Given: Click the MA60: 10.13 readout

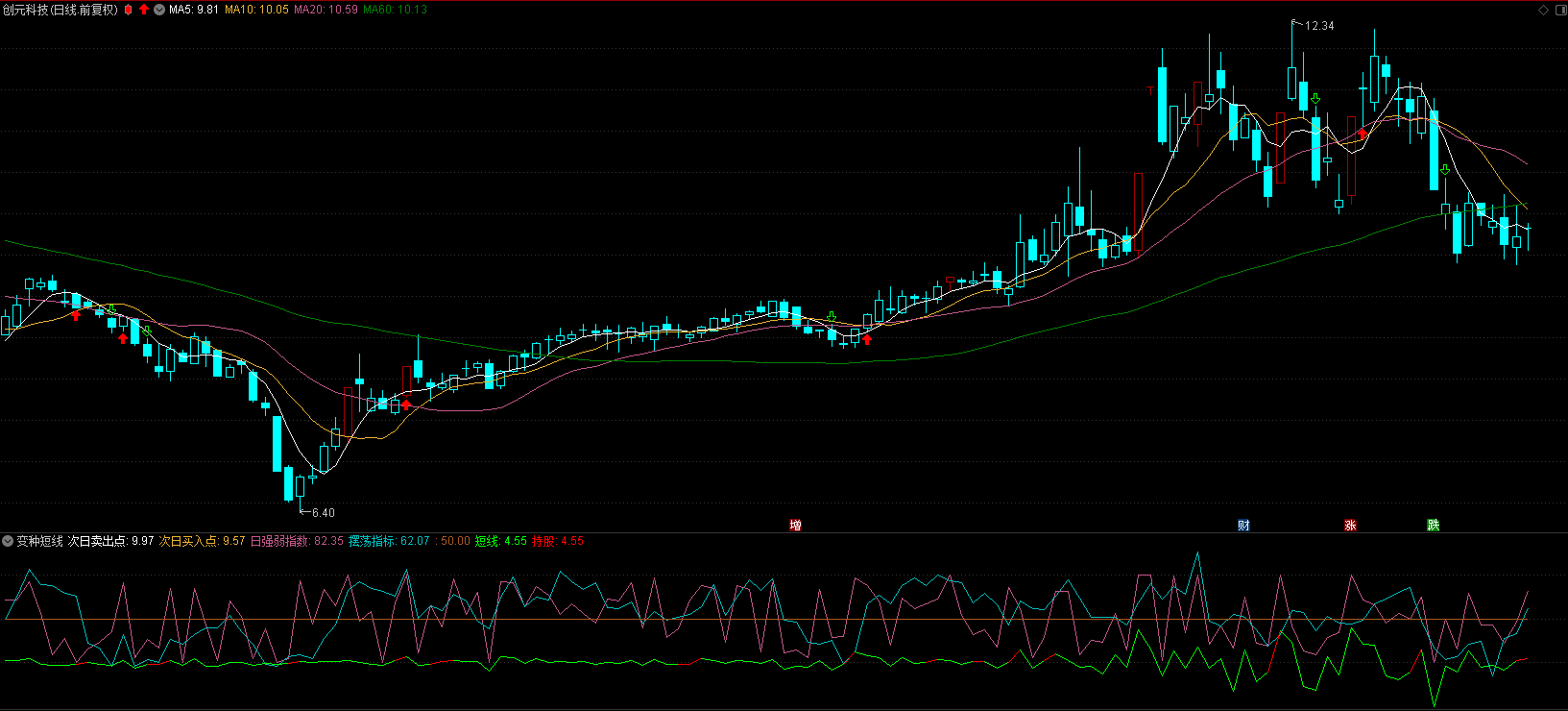Looking at the screenshot, I should click(395, 10).
